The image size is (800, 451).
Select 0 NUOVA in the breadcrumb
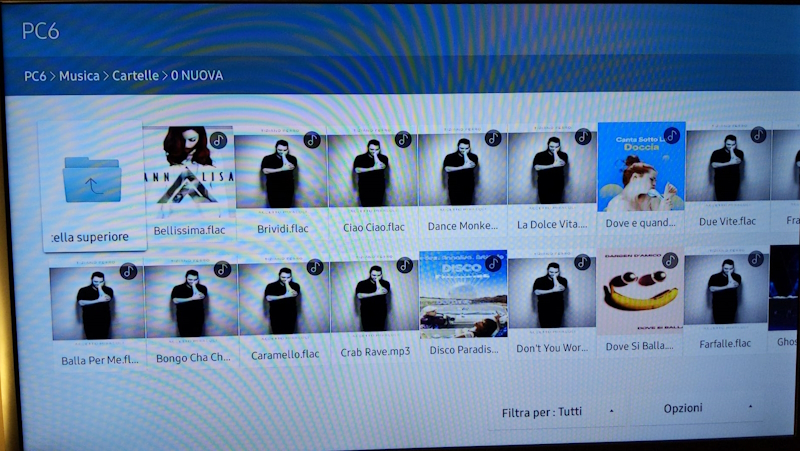pos(197,76)
